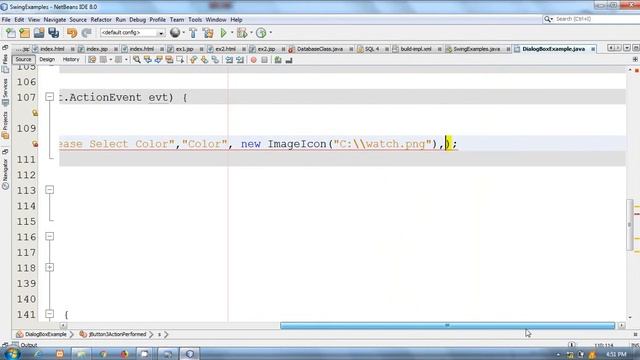Click the New File toolbar icon
This screenshot has height=360, width=640.
[11, 33]
